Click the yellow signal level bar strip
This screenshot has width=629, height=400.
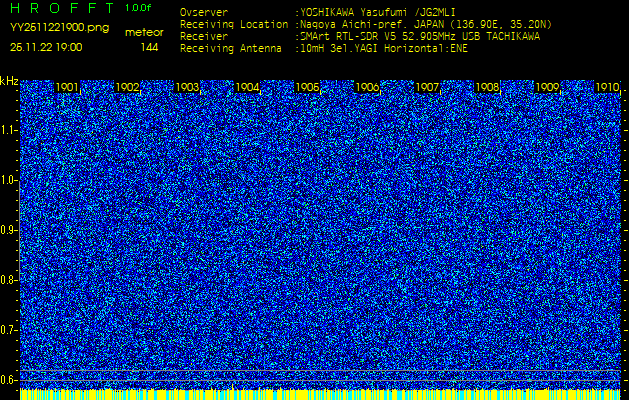coord(320,394)
